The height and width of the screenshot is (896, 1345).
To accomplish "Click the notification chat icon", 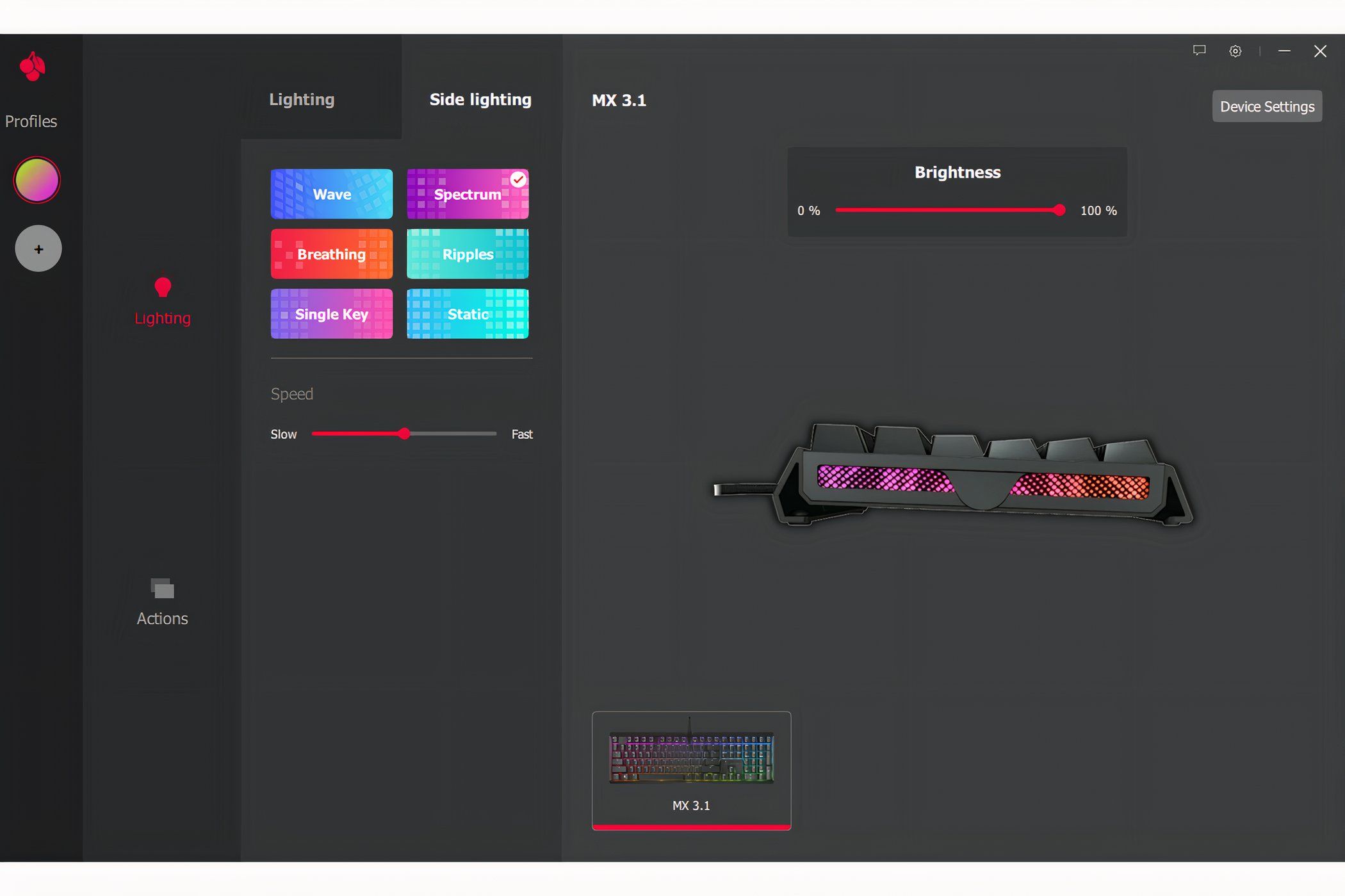I will pyautogui.click(x=1200, y=51).
